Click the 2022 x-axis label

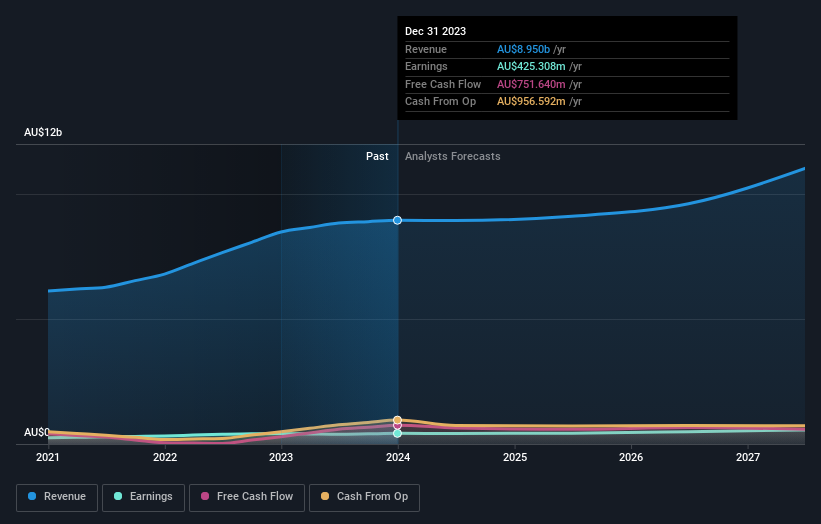[165, 457]
